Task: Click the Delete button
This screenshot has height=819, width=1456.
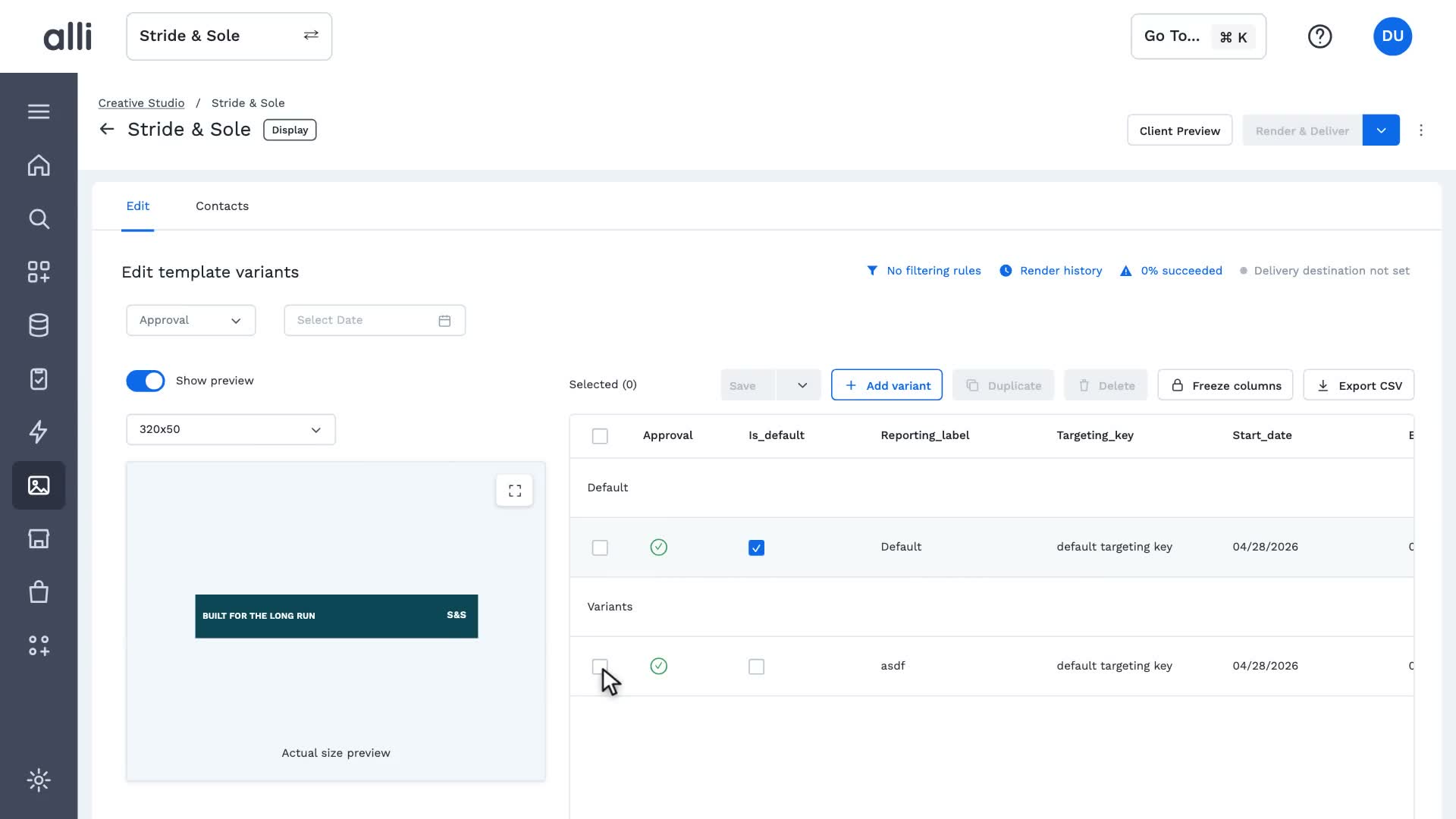Action: click(1106, 385)
